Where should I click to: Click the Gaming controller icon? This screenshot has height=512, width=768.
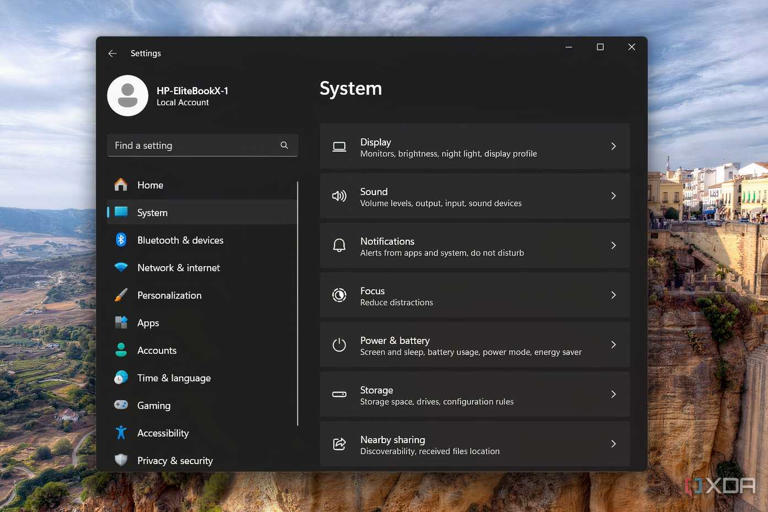tap(121, 405)
